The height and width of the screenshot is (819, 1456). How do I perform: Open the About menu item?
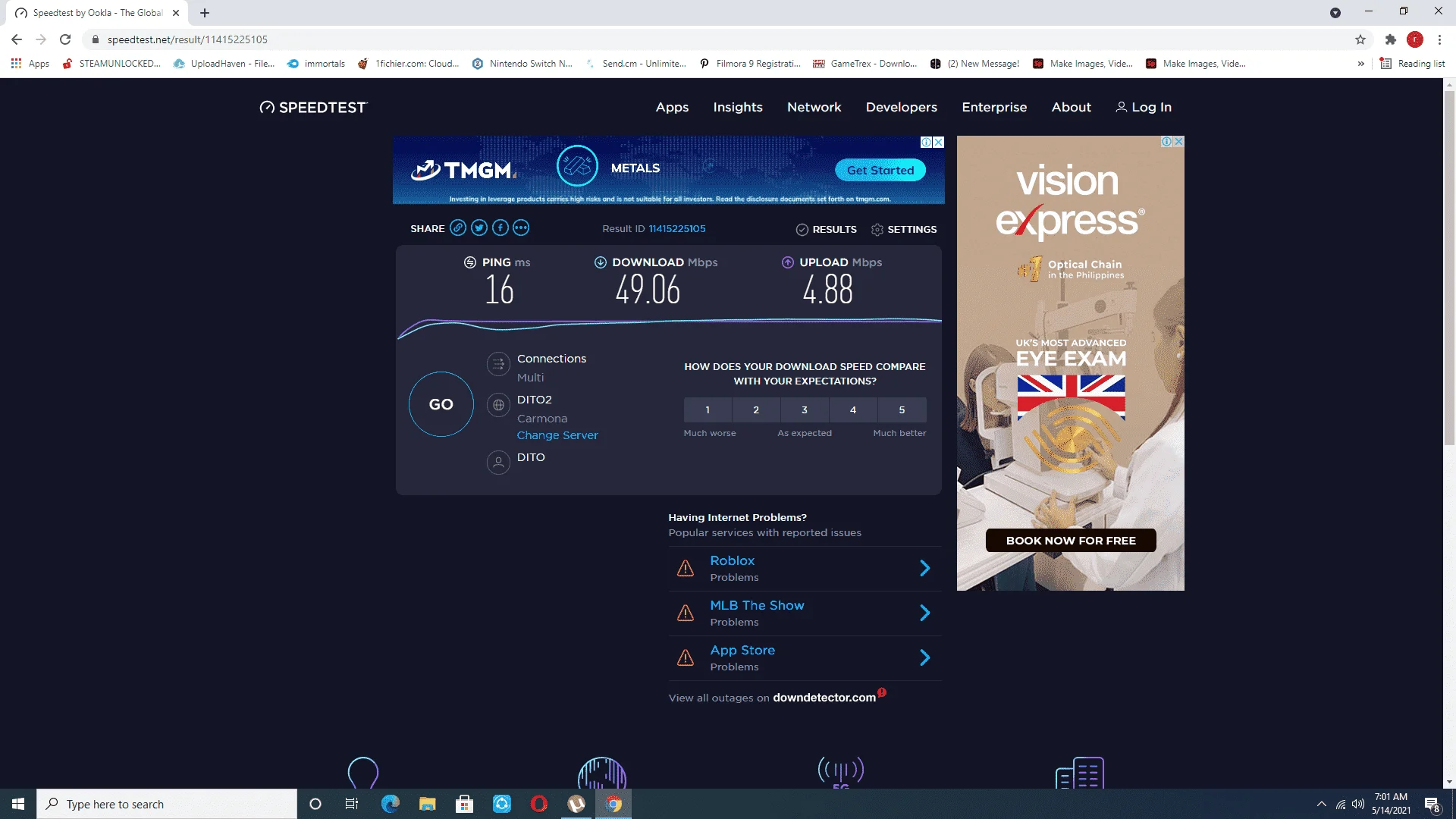click(x=1072, y=107)
